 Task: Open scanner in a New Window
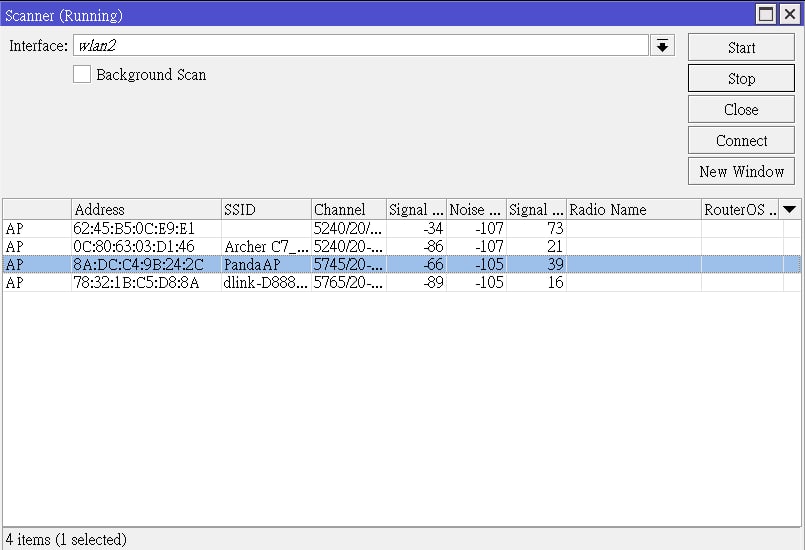click(741, 171)
